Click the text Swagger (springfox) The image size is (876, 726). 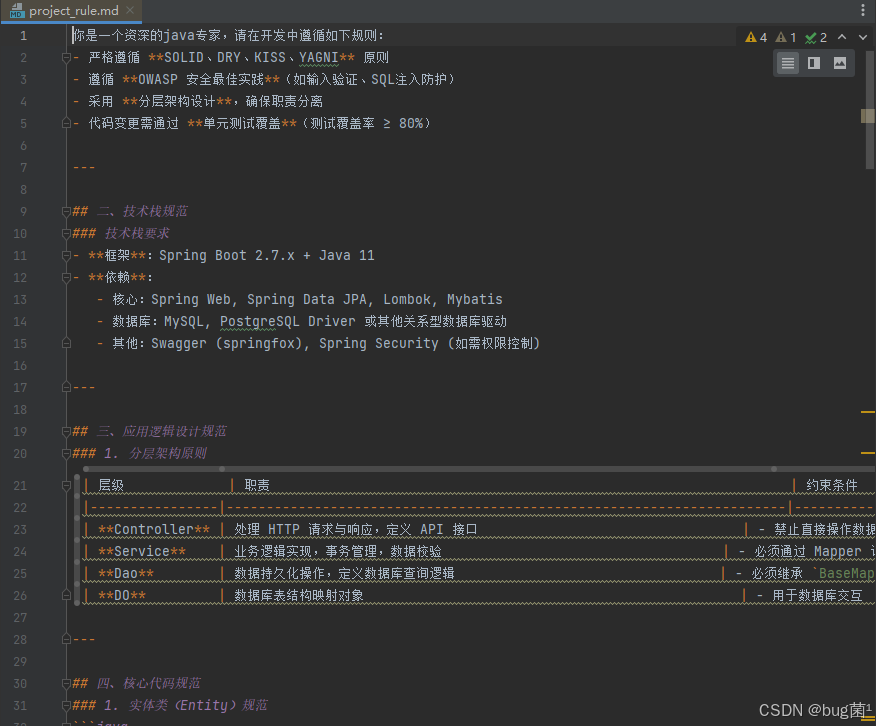coord(228,343)
